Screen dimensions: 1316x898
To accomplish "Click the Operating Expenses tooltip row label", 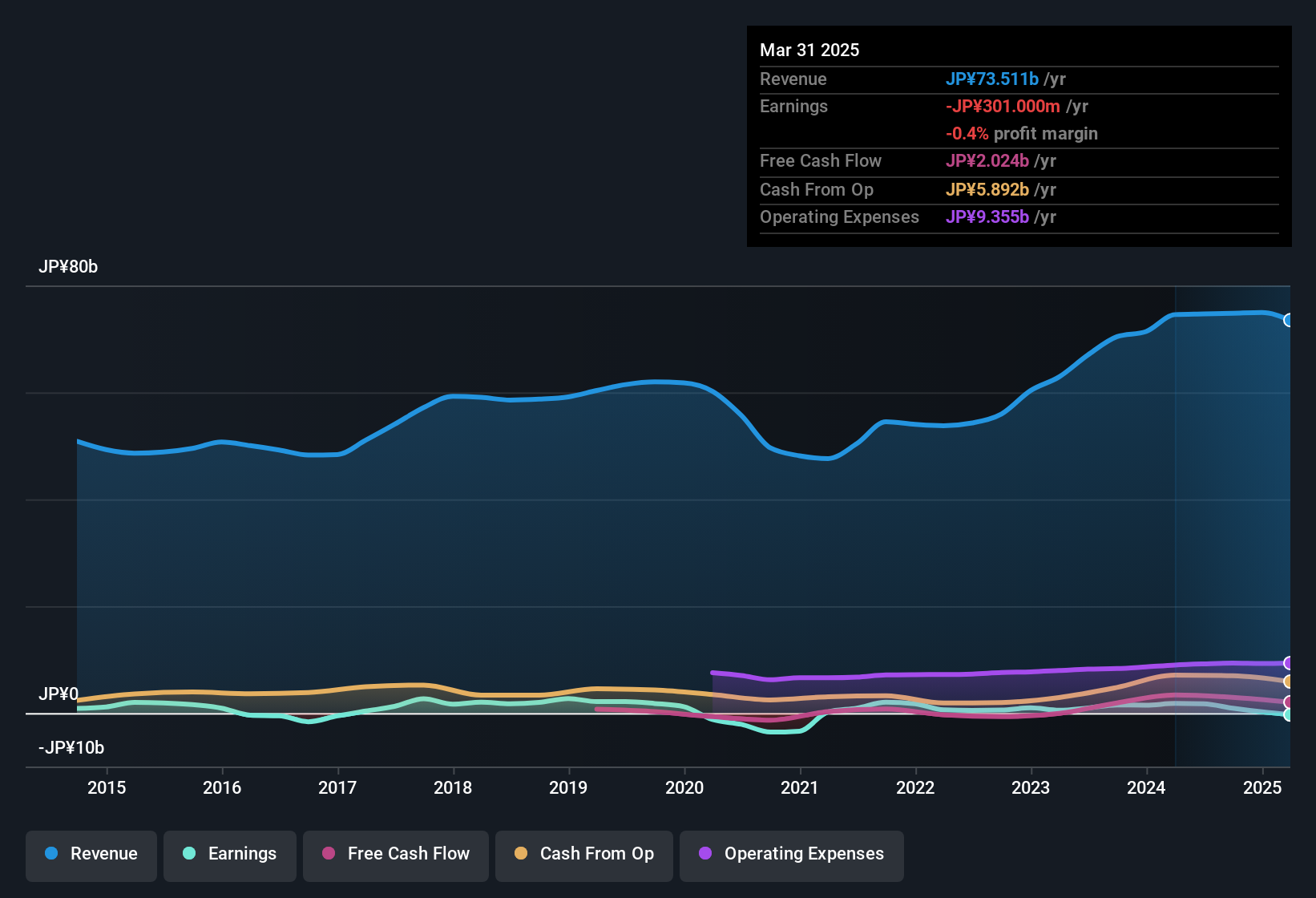I will pyautogui.click(x=839, y=216).
